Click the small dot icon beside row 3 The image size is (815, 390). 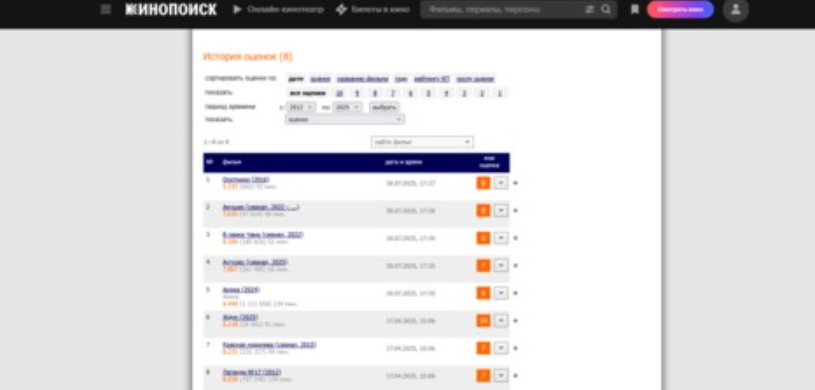pos(516,238)
